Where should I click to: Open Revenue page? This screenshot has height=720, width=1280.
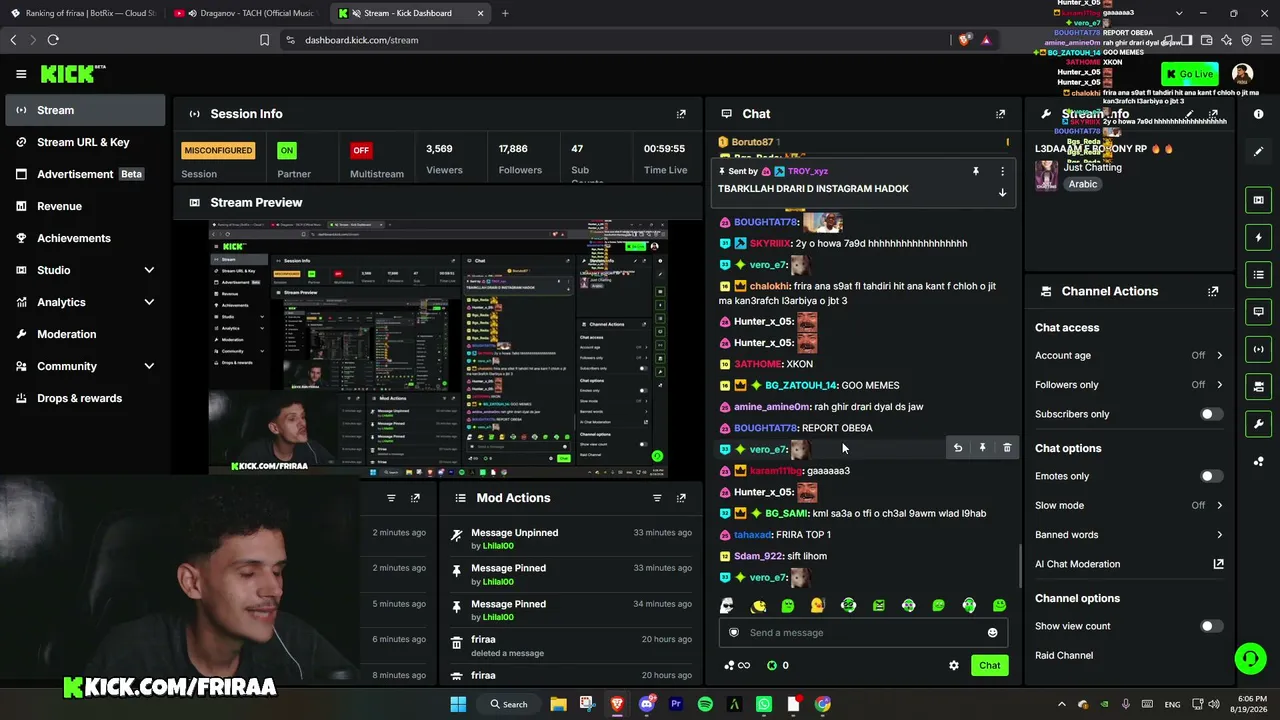tap(84, 206)
